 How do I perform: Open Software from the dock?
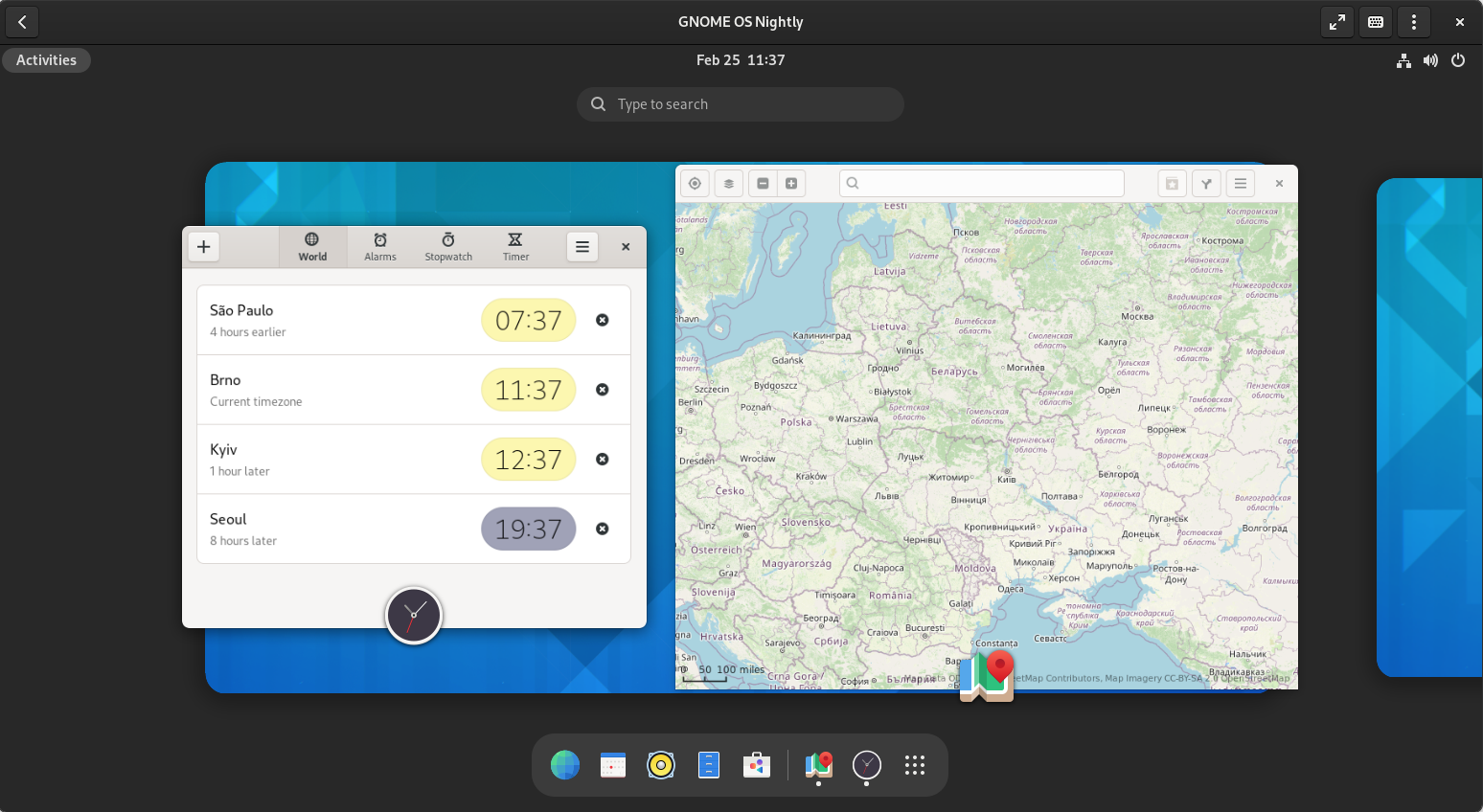click(x=756, y=765)
